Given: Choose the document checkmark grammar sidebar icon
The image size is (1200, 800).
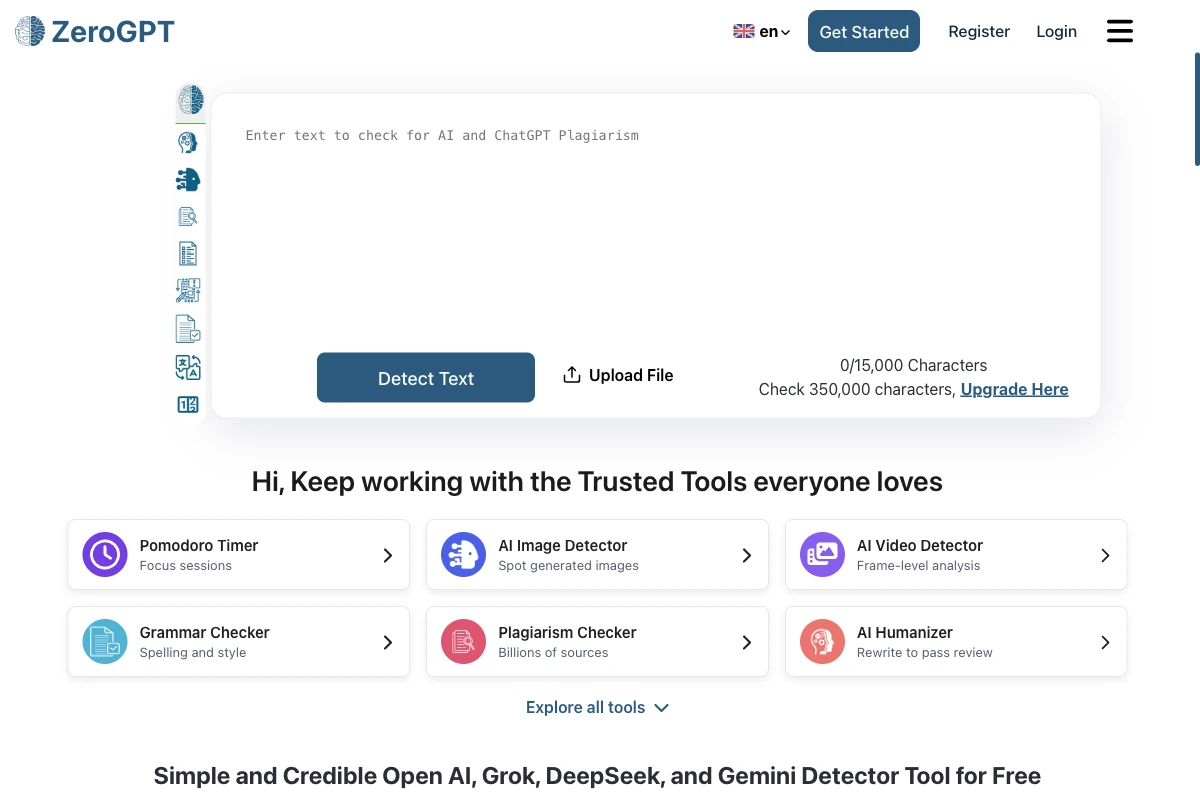Looking at the screenshot, I should 188,329.
